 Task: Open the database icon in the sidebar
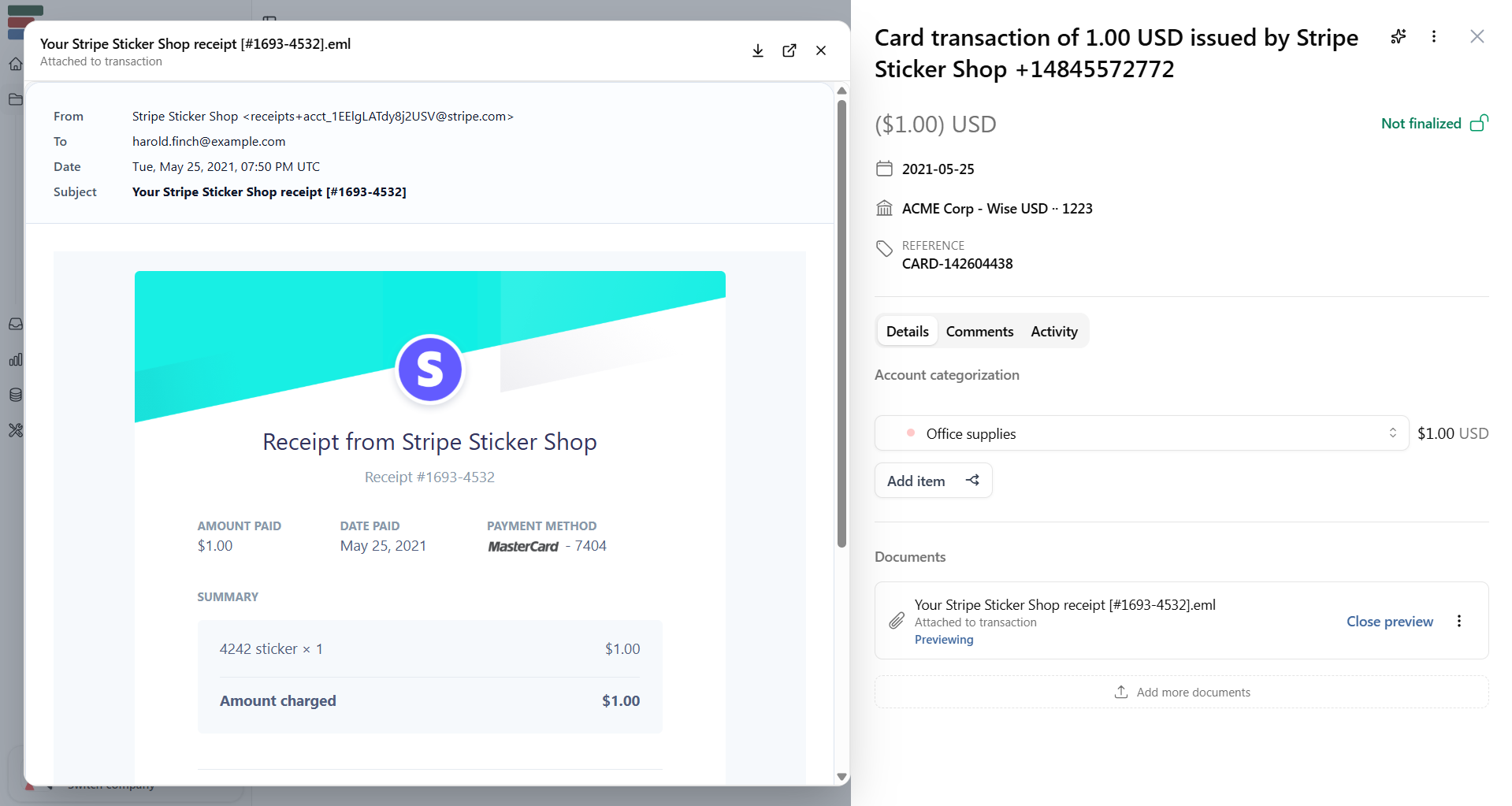tap(15, 395)
